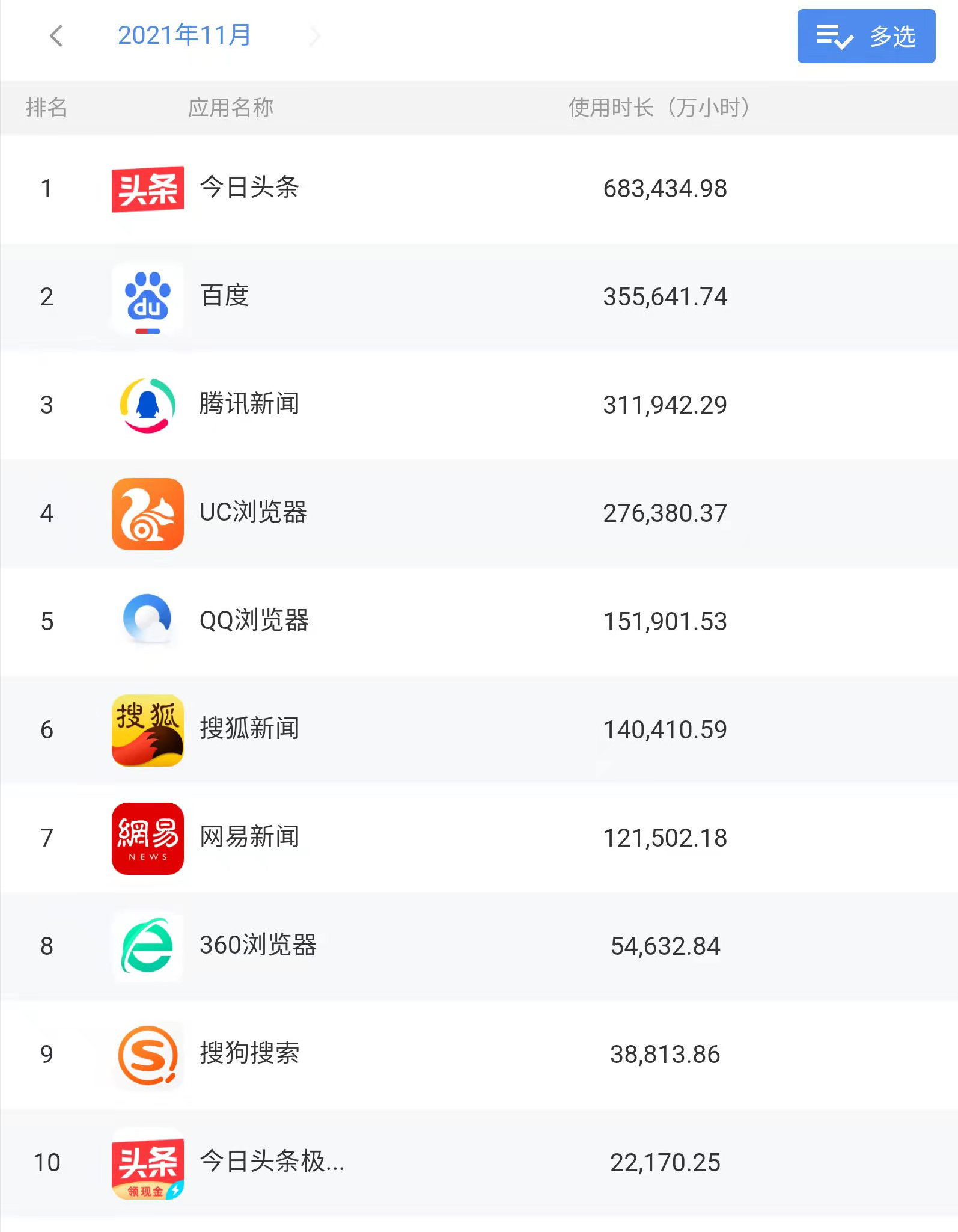Select the QQ浏览器 app name
Image resolution: width=958 pixels, height=1232 pixels.
[254, 621]
